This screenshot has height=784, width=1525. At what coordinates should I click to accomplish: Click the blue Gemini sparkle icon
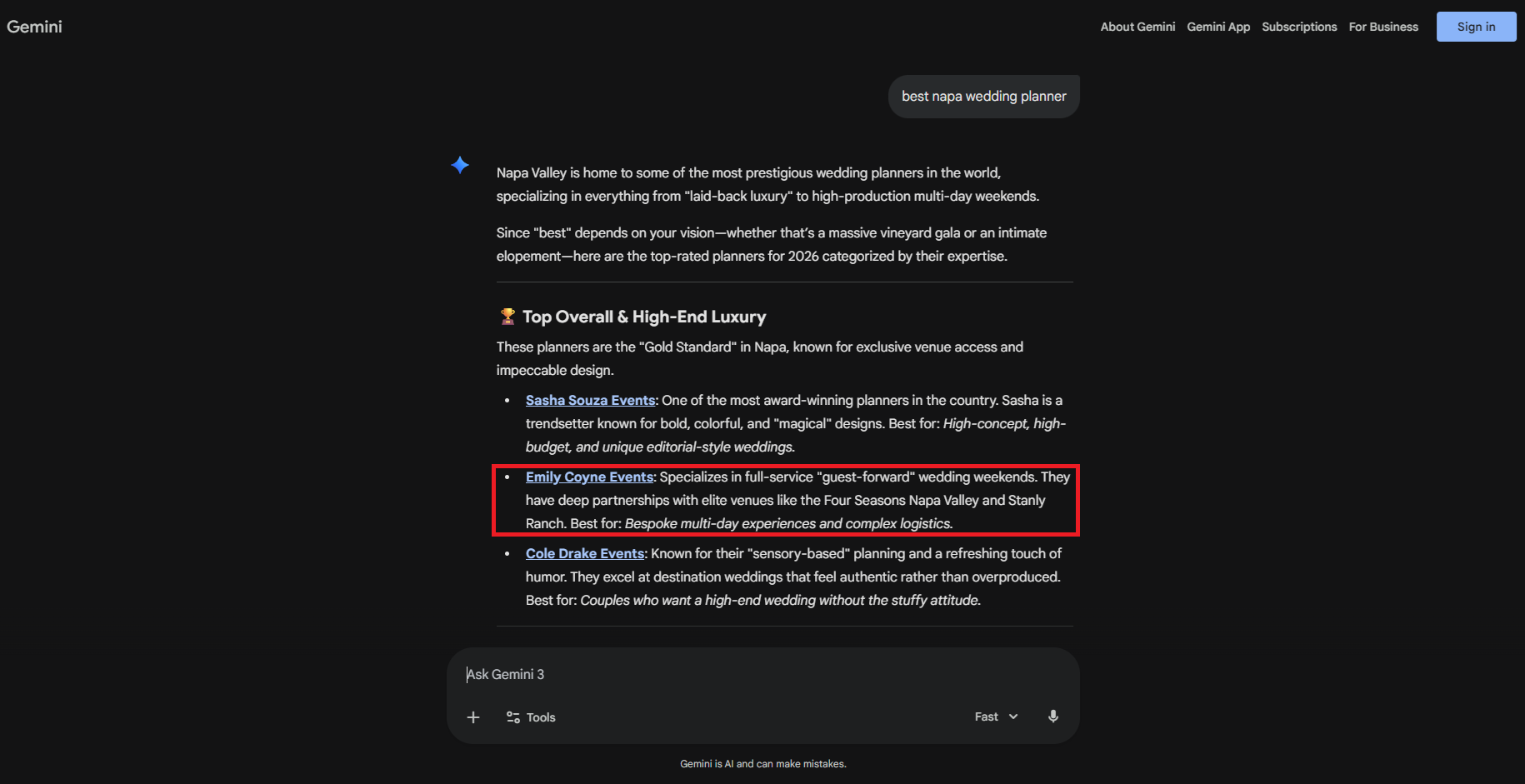pyautogui.click(x=460, y=165)
